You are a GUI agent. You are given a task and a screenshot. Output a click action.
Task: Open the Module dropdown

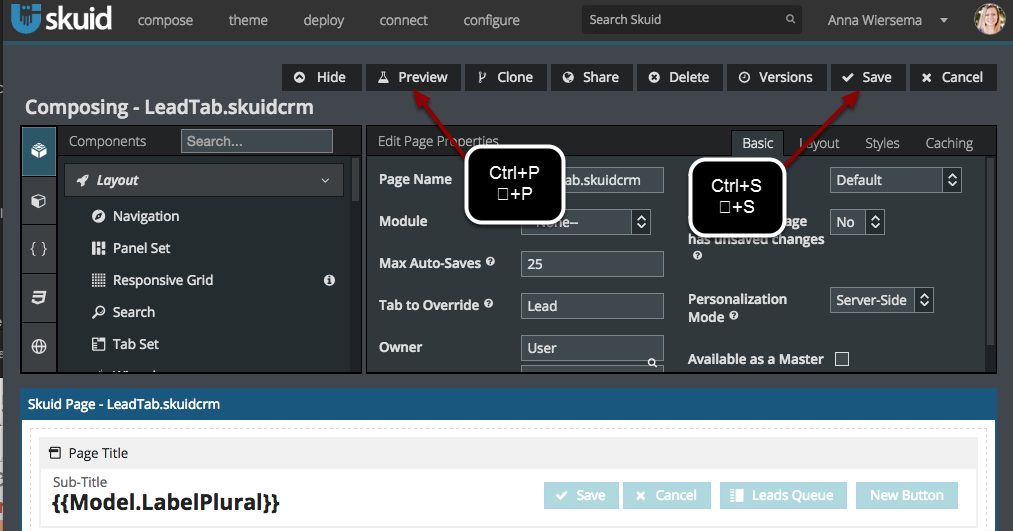[x=585, y=222]
